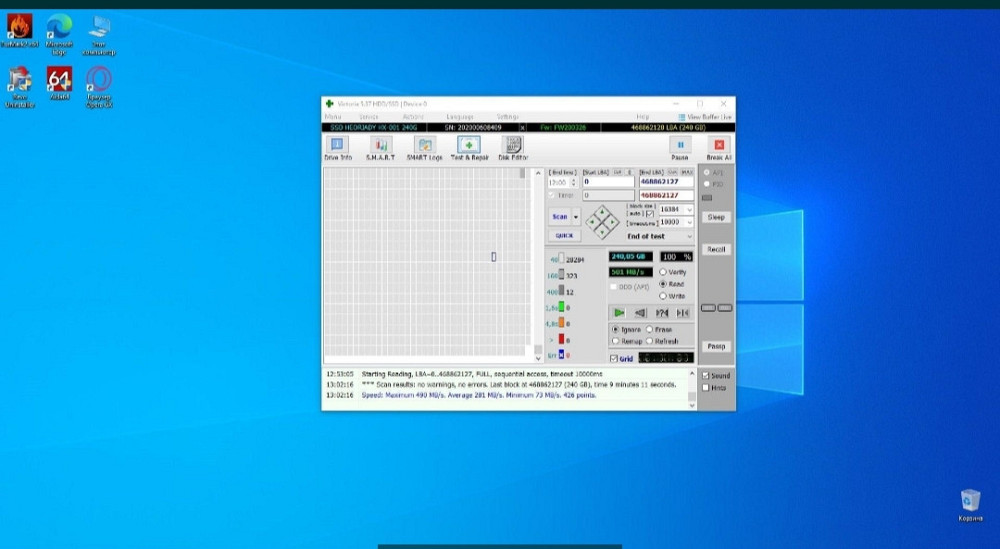Open the Disk Editor tool
The height and width of the screenshot is (549, 1000).
[x=512, y=148]
